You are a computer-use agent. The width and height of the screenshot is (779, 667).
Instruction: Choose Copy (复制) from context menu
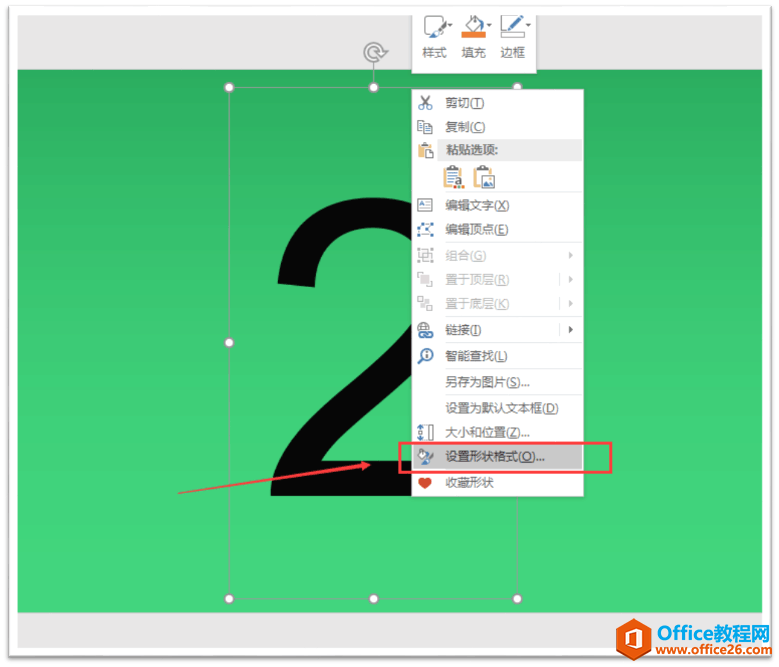pyautogui.click(x=498, y=127)
